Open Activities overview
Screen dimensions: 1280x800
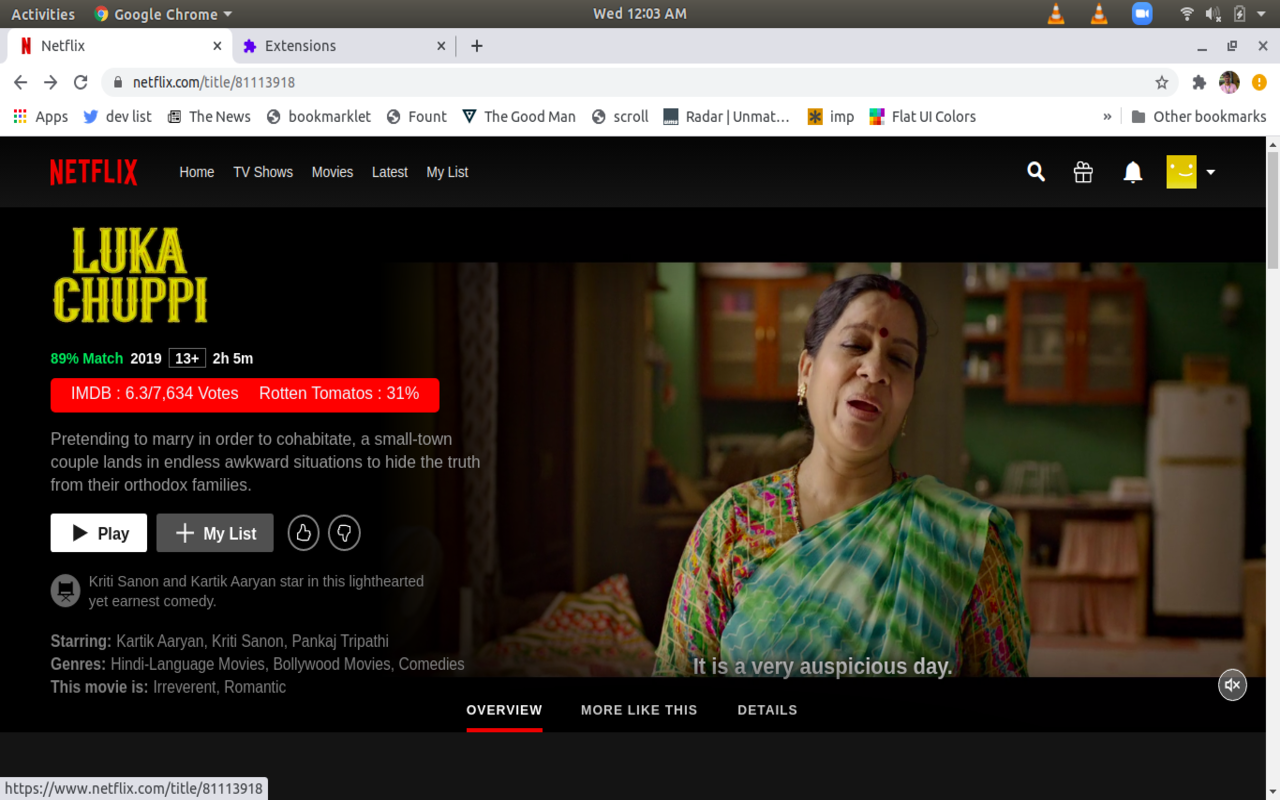coord(43,14)
